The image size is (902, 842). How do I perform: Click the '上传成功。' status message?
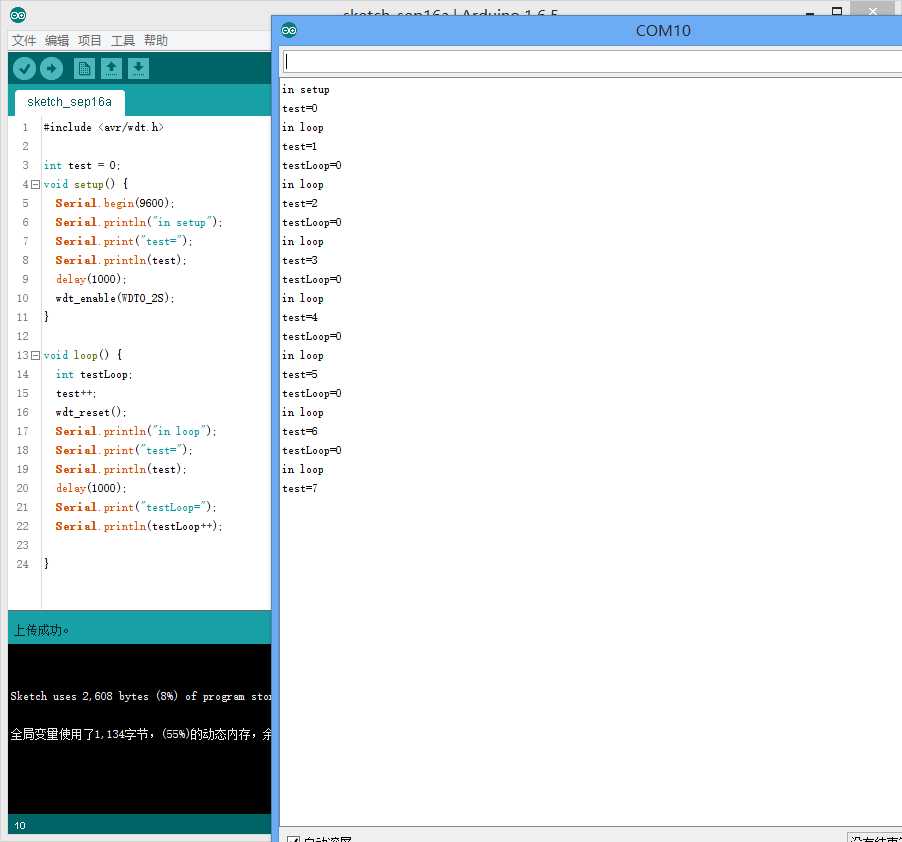(x=41, y=630)
